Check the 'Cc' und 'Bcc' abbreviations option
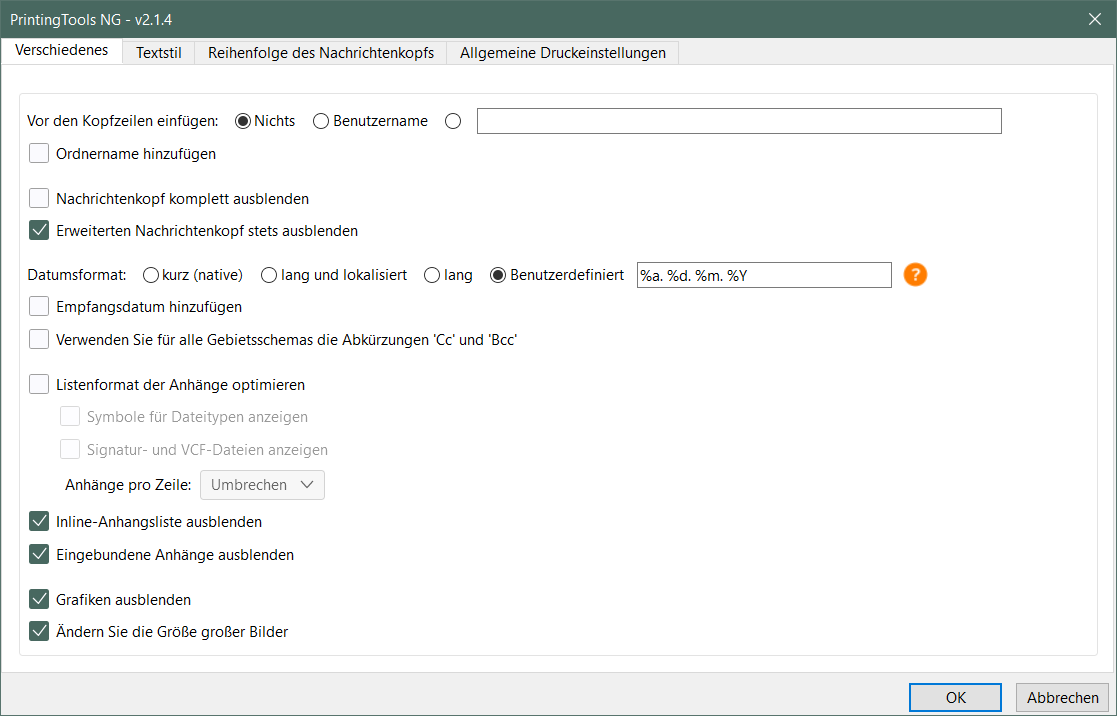Viewport: 1117px width, 716px height. (39, 339)
